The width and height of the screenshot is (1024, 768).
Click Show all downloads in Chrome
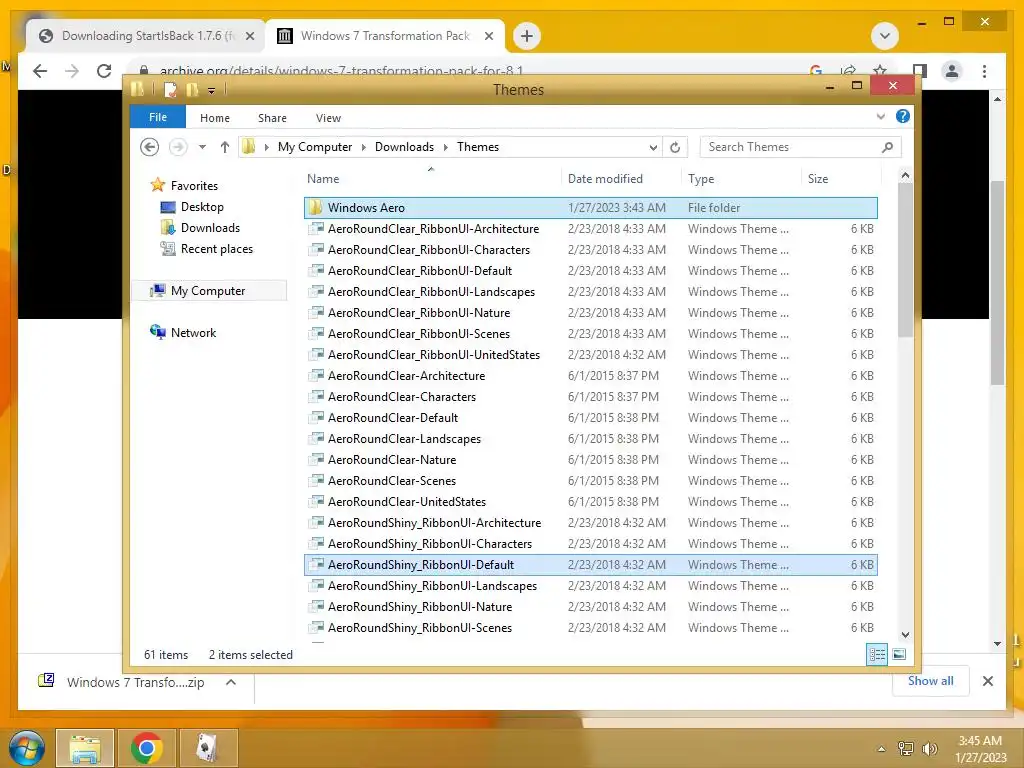(x=931, y=681)
